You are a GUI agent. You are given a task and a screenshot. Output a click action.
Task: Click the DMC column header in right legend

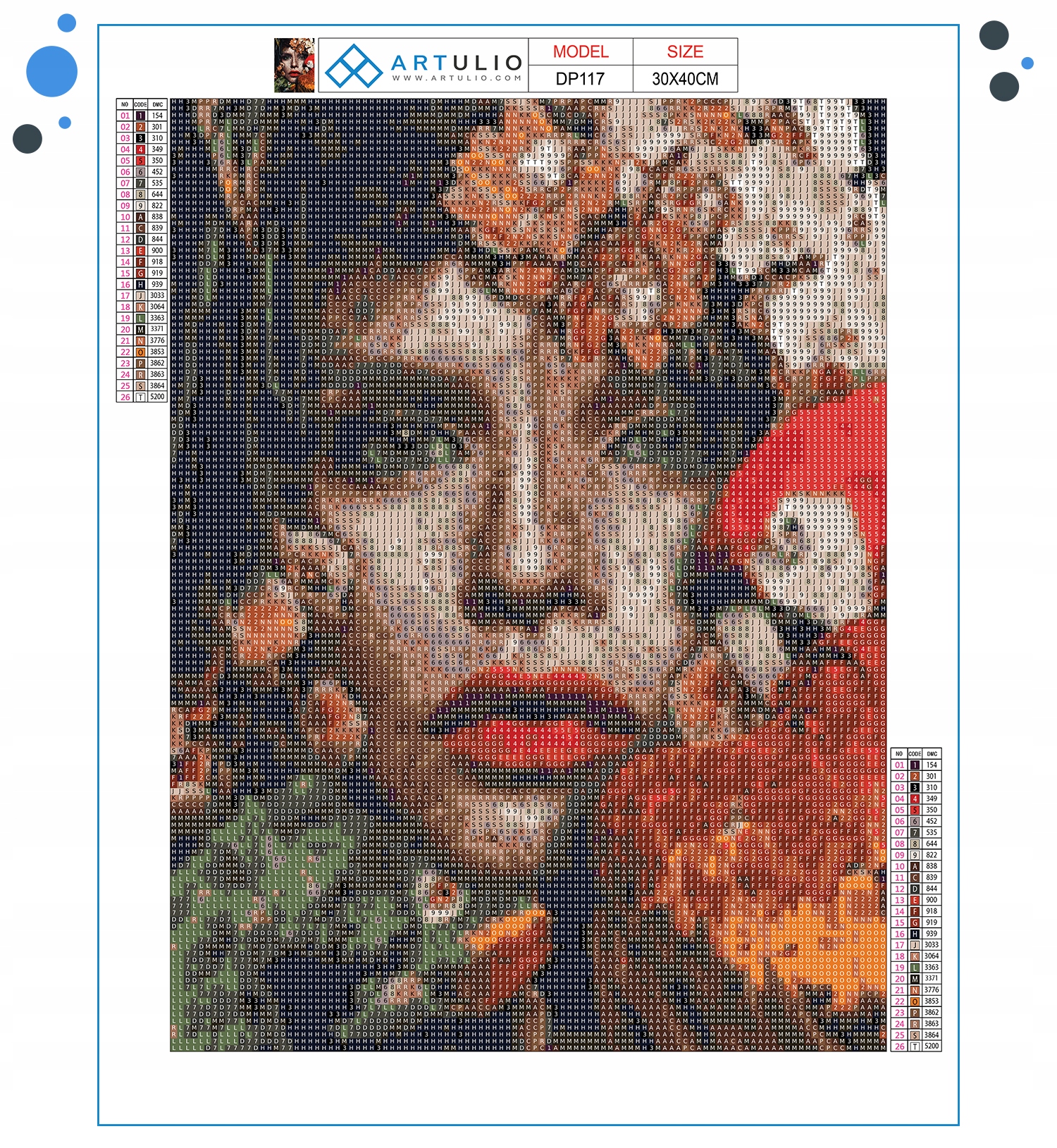(932, 753)
